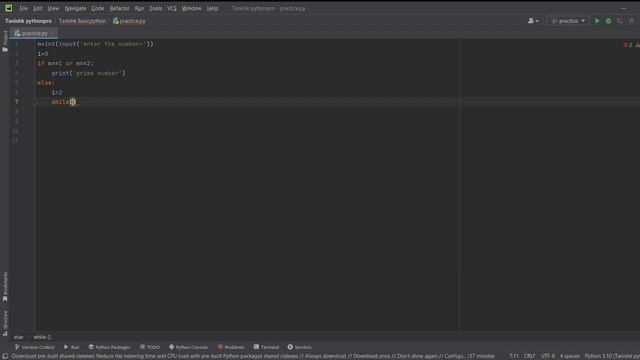This screenshot has height=360, width=640.
Task: Open Python Packages tool window
Action: coord(109,347)
